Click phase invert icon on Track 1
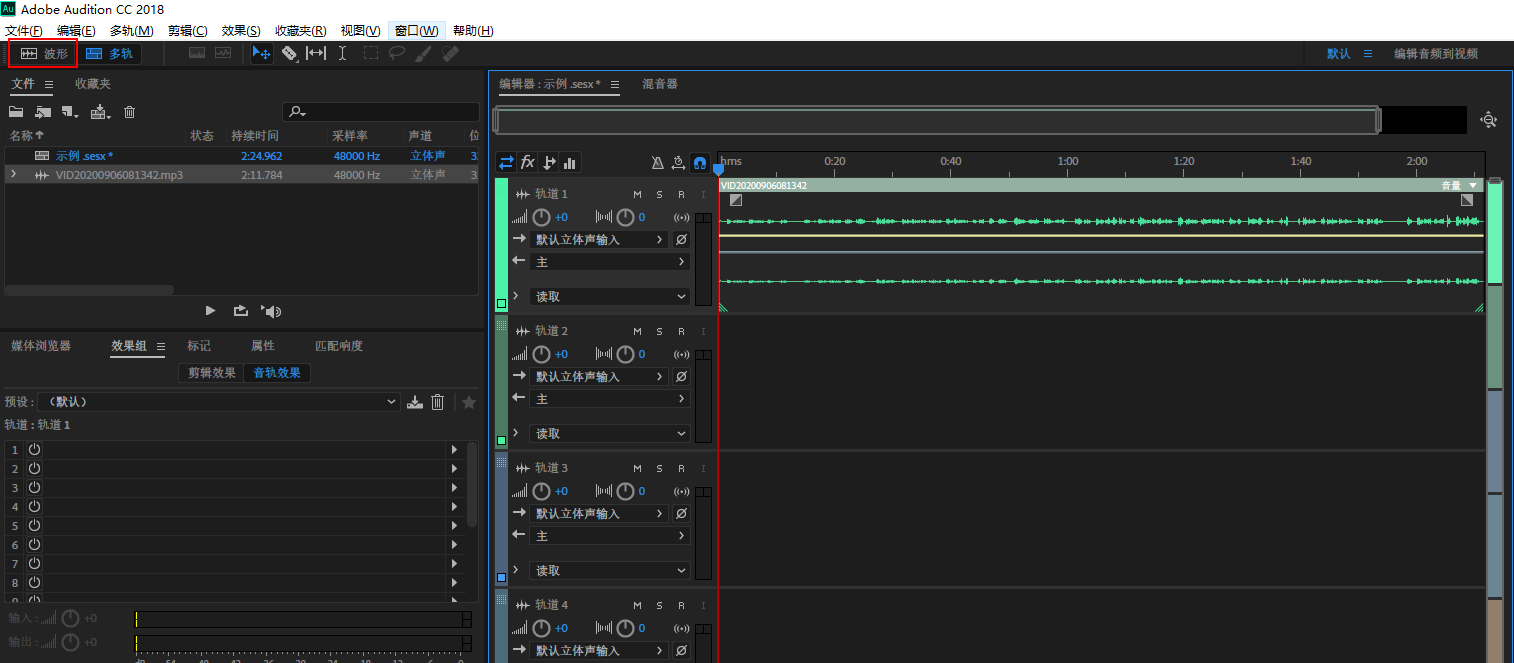 (681, 239)
